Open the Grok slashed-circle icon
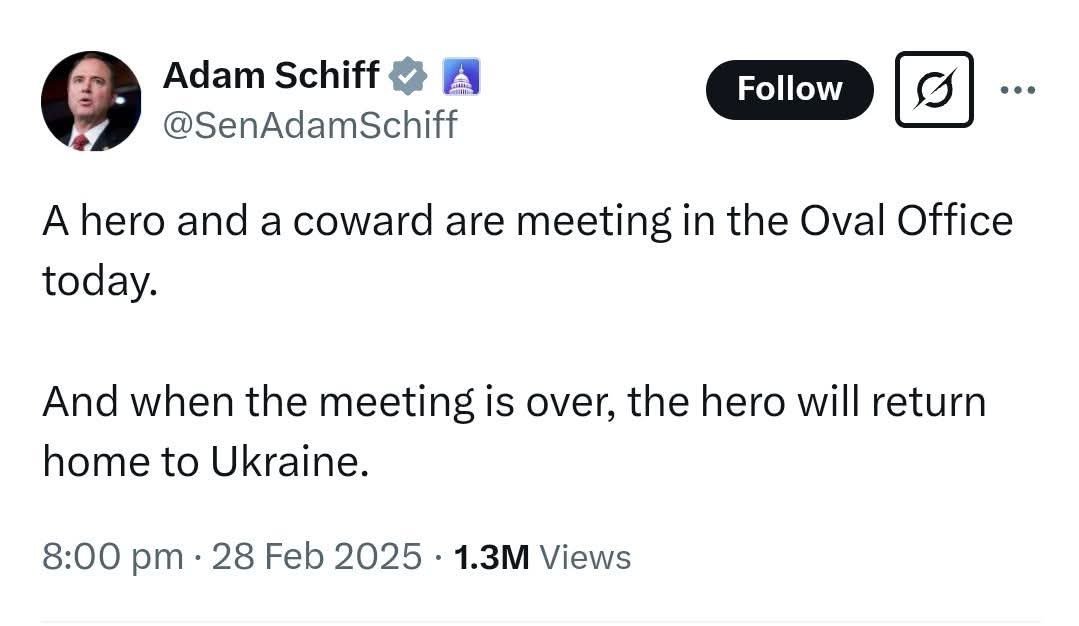 934,89
